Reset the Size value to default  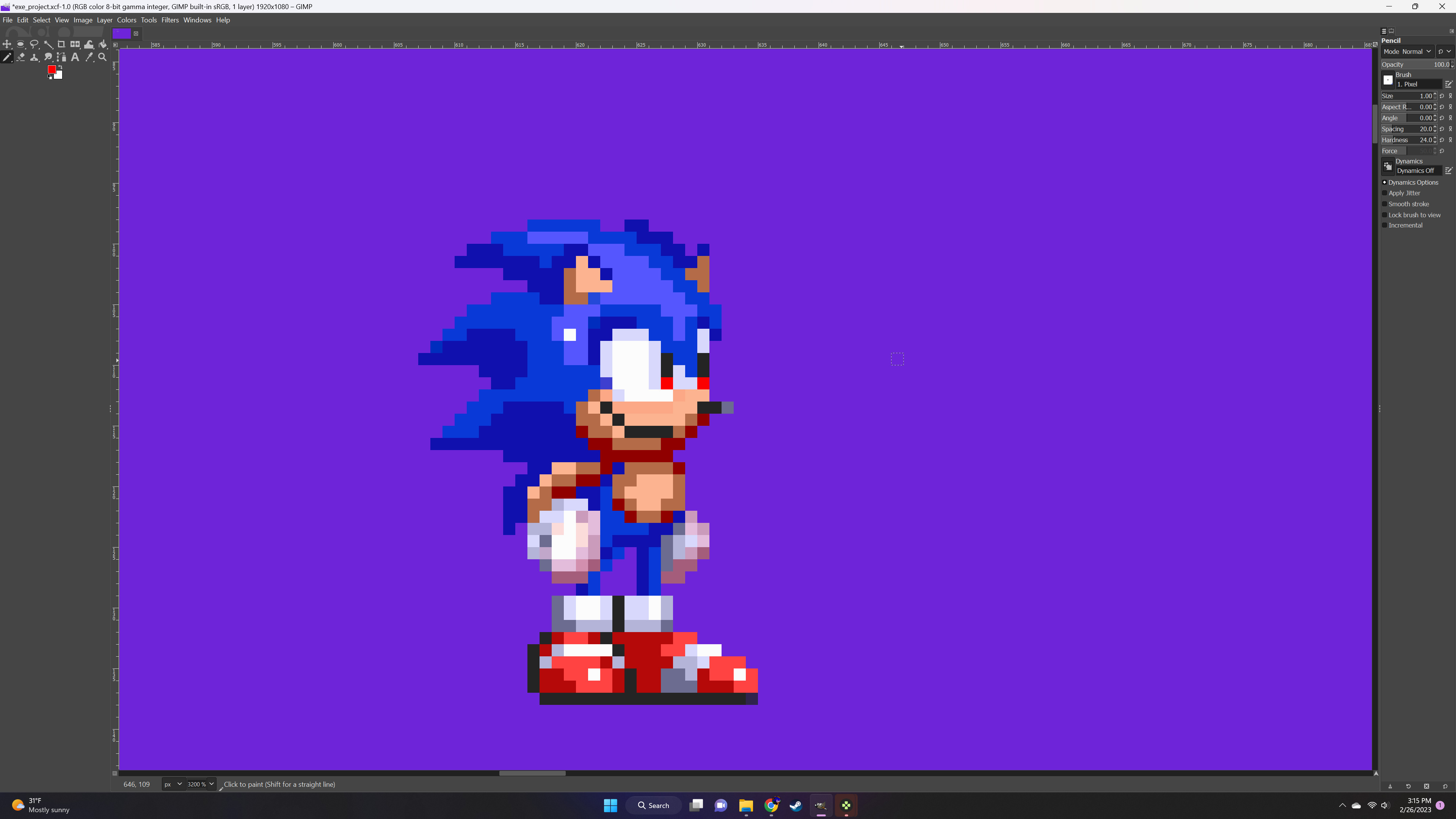[x=1442, y=96]
